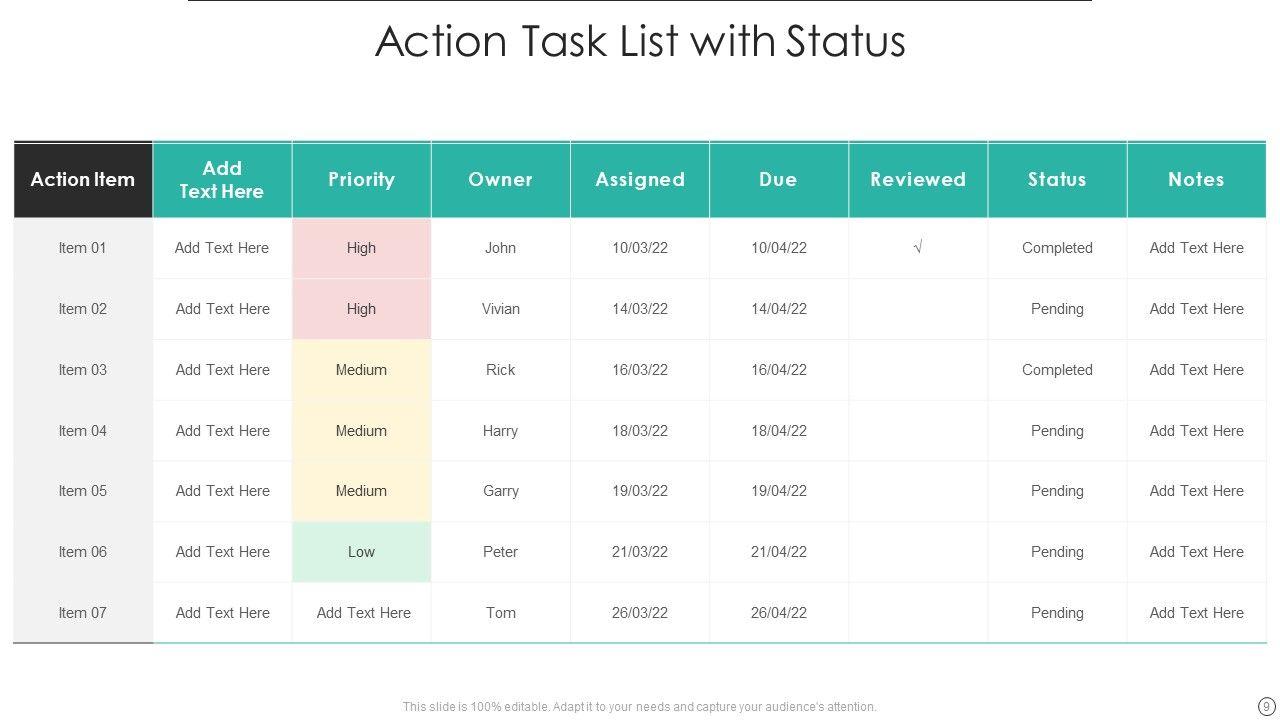Select the Action Item header cell
Viewport: 1280px width, 720px height.
click(83, 180)
